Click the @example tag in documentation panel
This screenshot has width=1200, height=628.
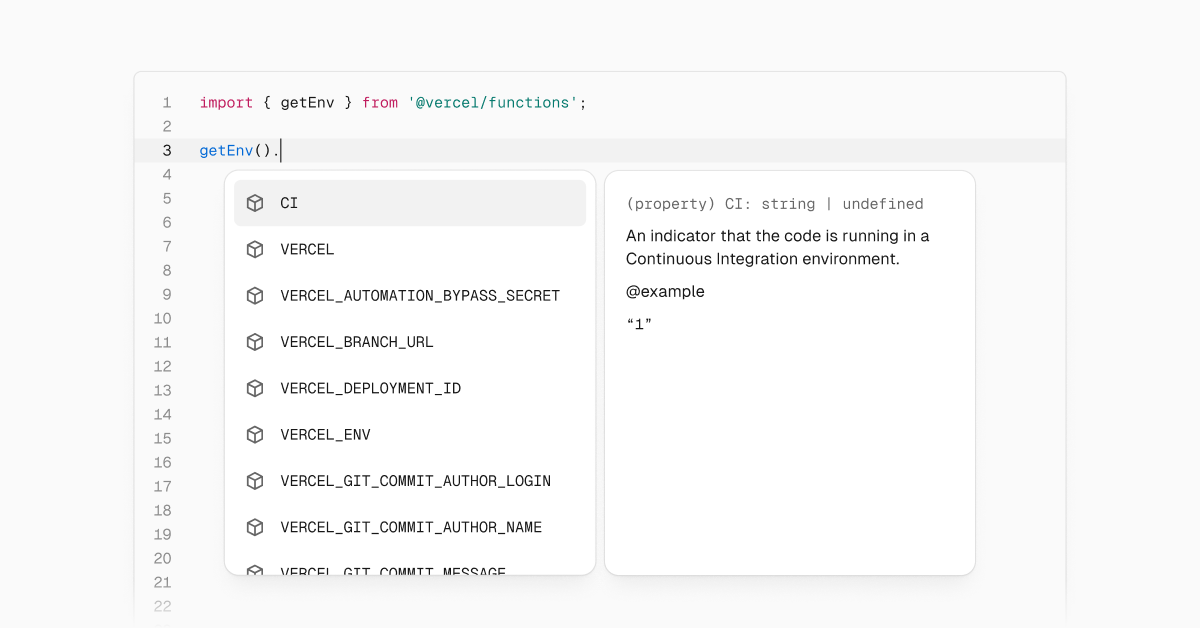click(x=666, y=291)
